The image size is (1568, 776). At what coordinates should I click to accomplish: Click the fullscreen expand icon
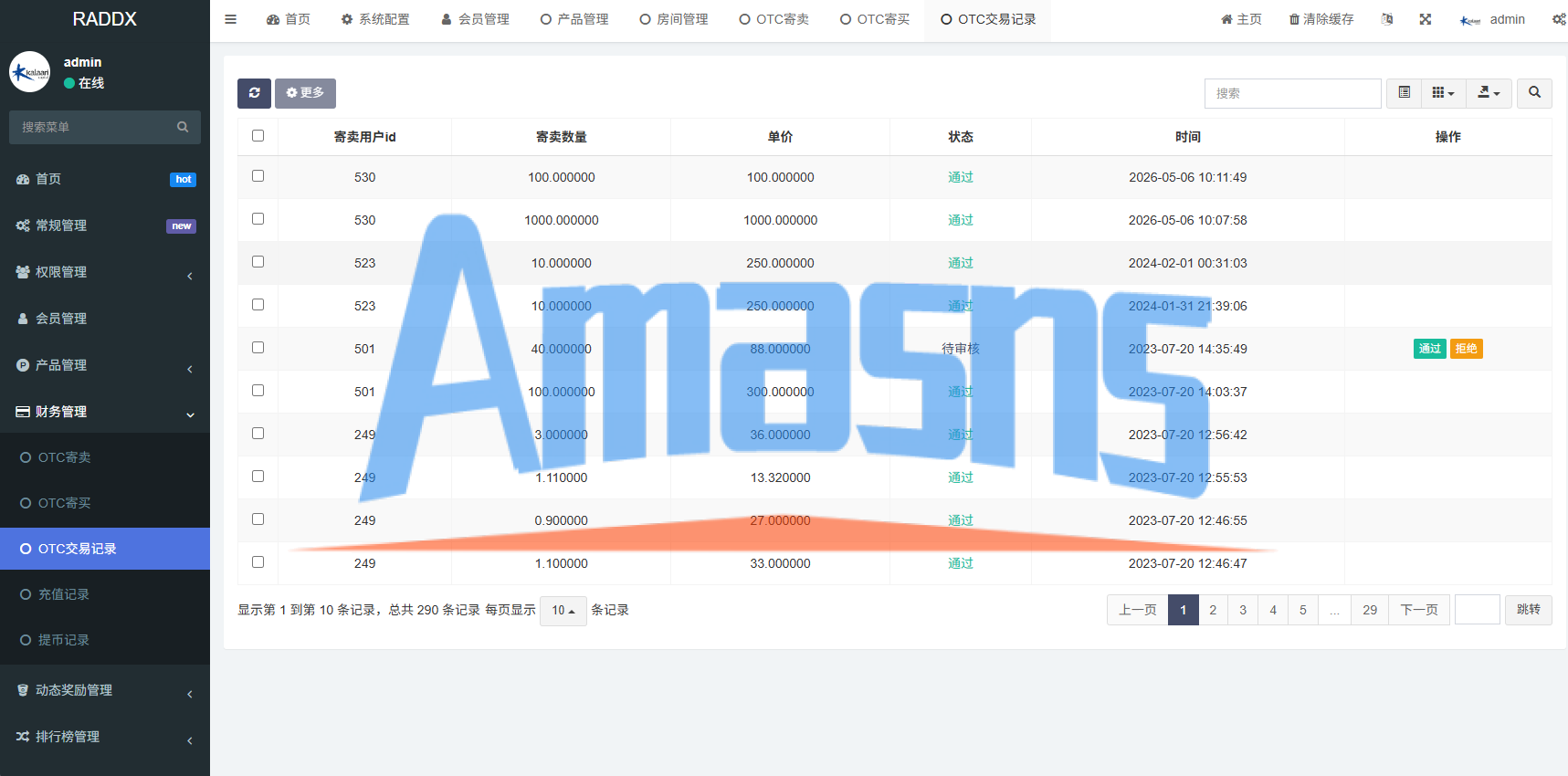1425,19
